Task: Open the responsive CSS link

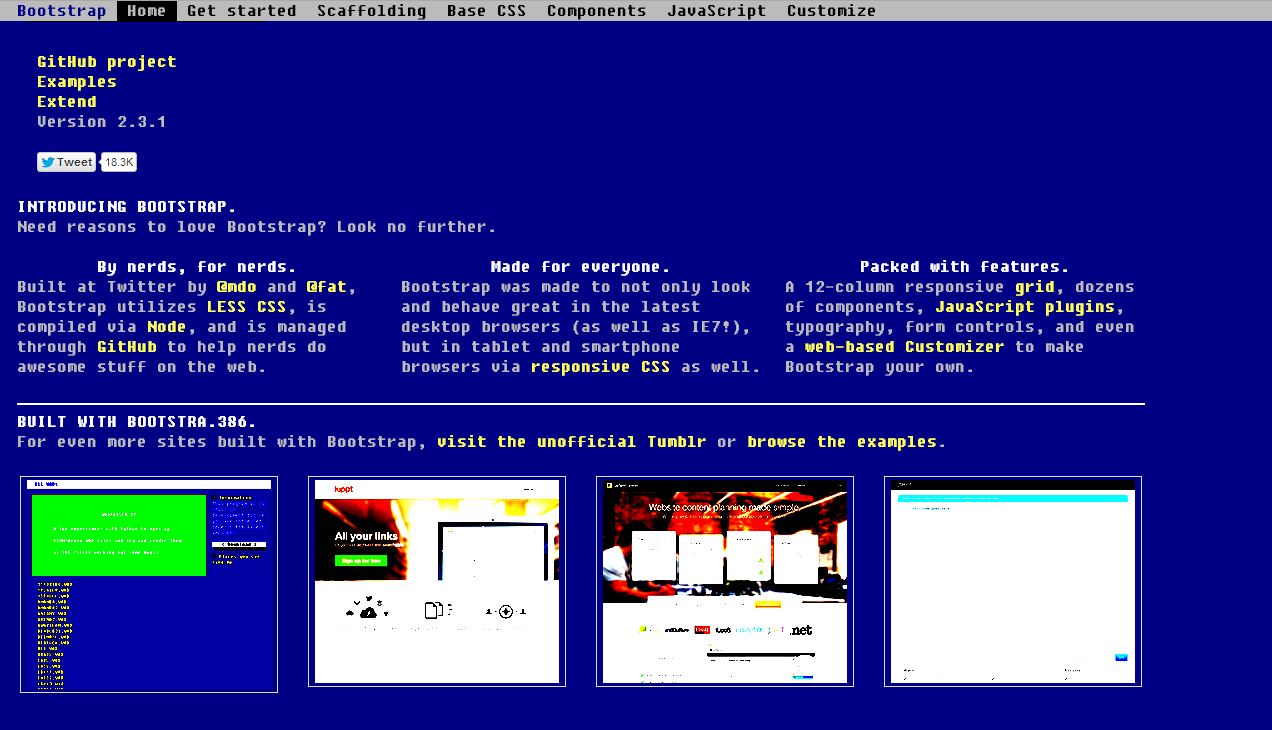Action: (x=600, y=367)
